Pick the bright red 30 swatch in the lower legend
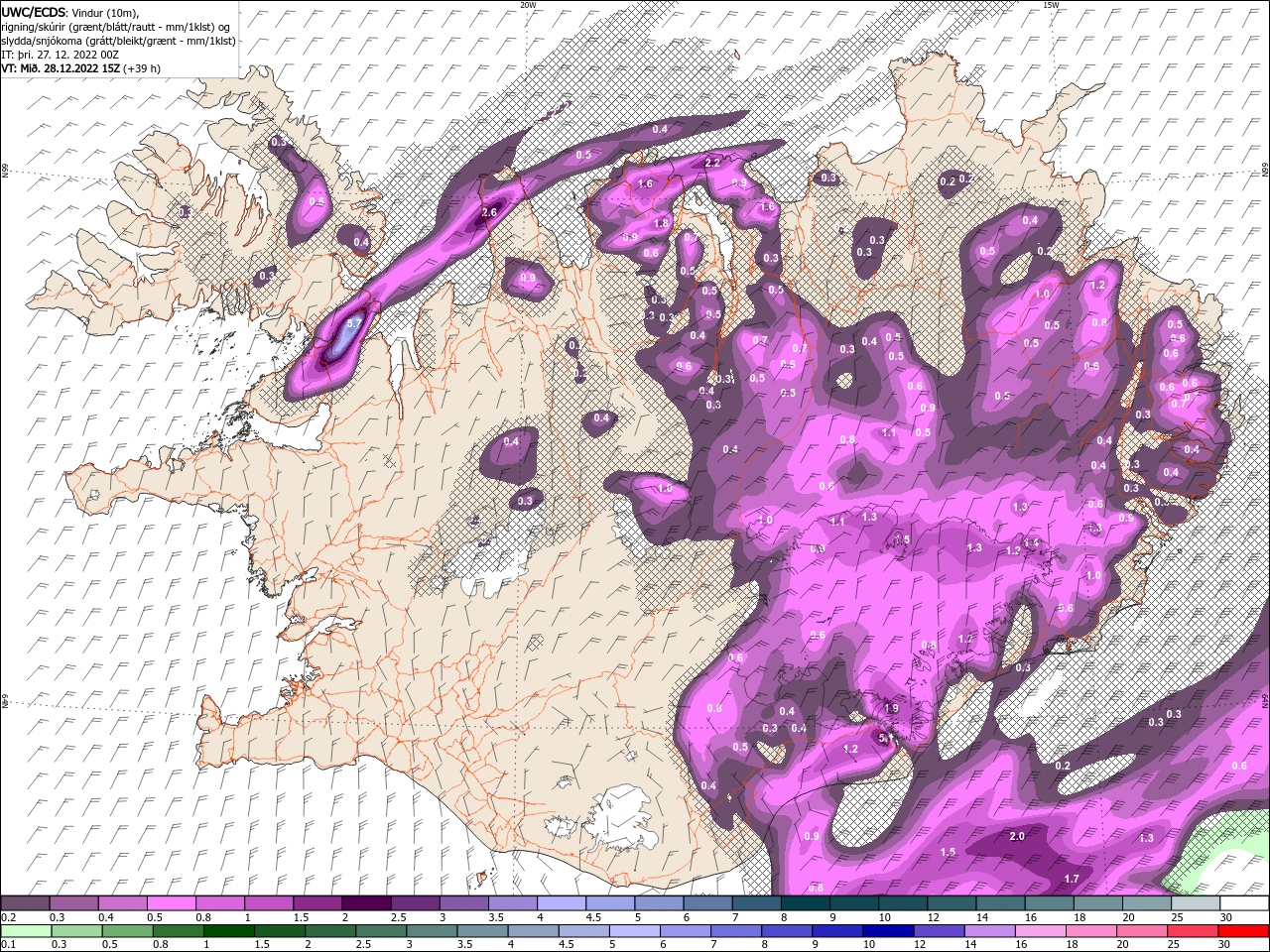 [1244, 930]
